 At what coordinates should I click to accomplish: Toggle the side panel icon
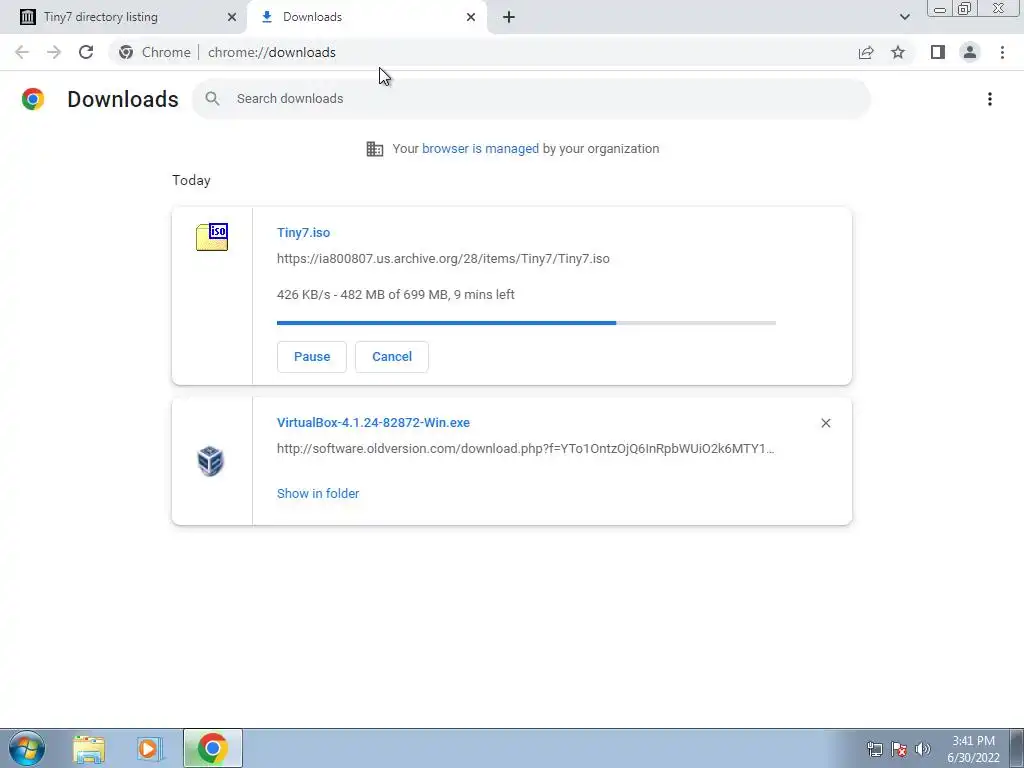pos(938,52)
